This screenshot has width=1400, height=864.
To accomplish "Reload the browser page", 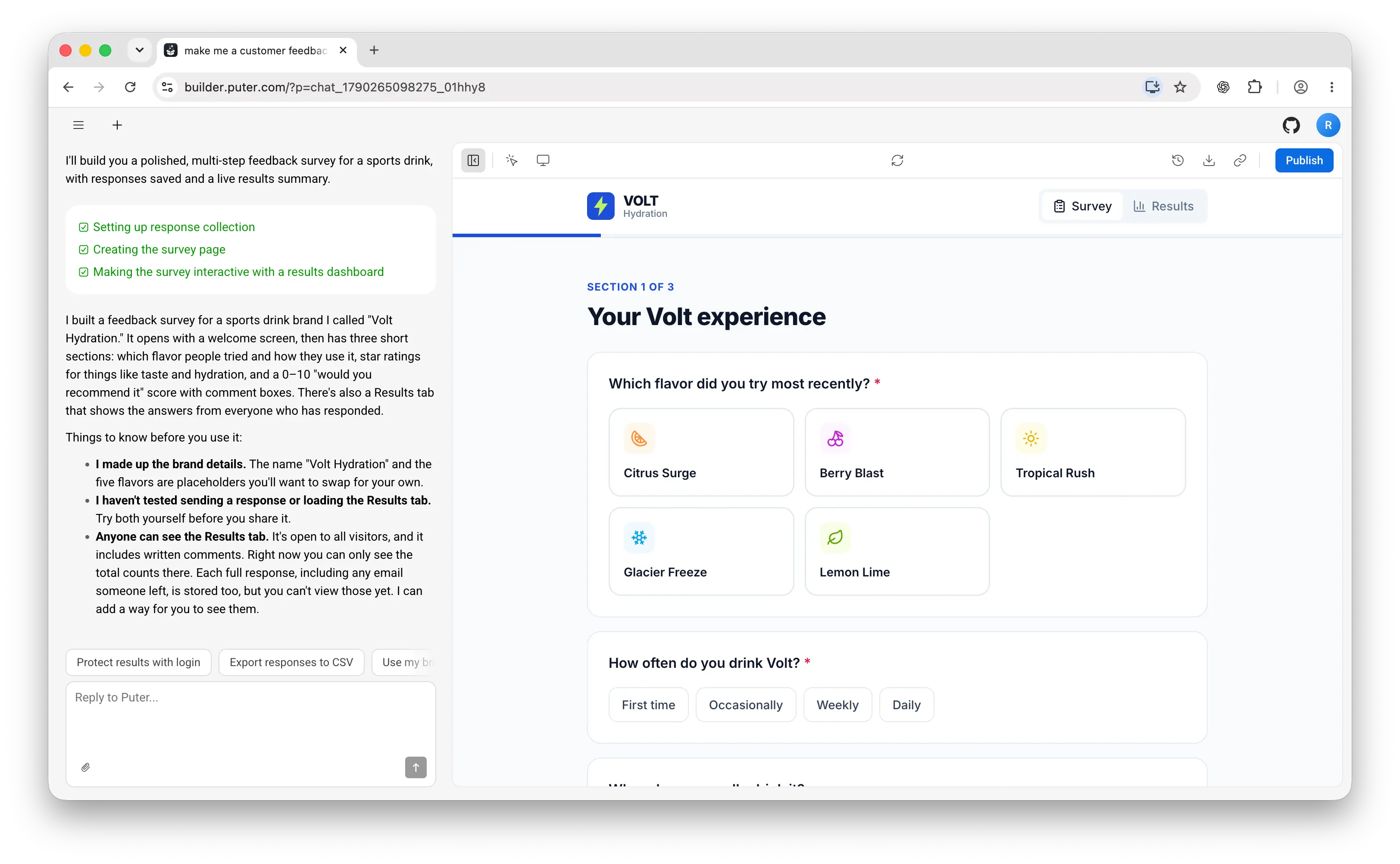I will pyautogui.click(x=130, y=87).
